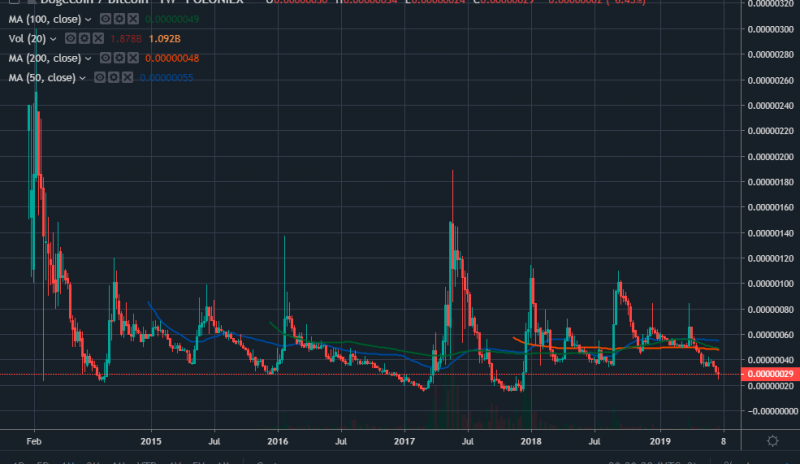Select the MA (50, close) legend label
Viewport: 800px width, 464px height.
tap(42, 77)
